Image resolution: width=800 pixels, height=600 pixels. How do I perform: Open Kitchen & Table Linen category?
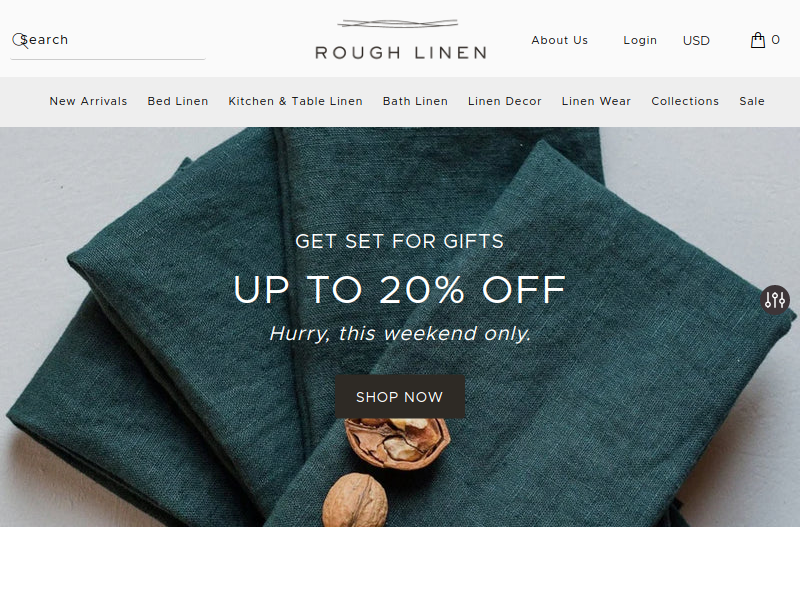(x=295, y=101)
